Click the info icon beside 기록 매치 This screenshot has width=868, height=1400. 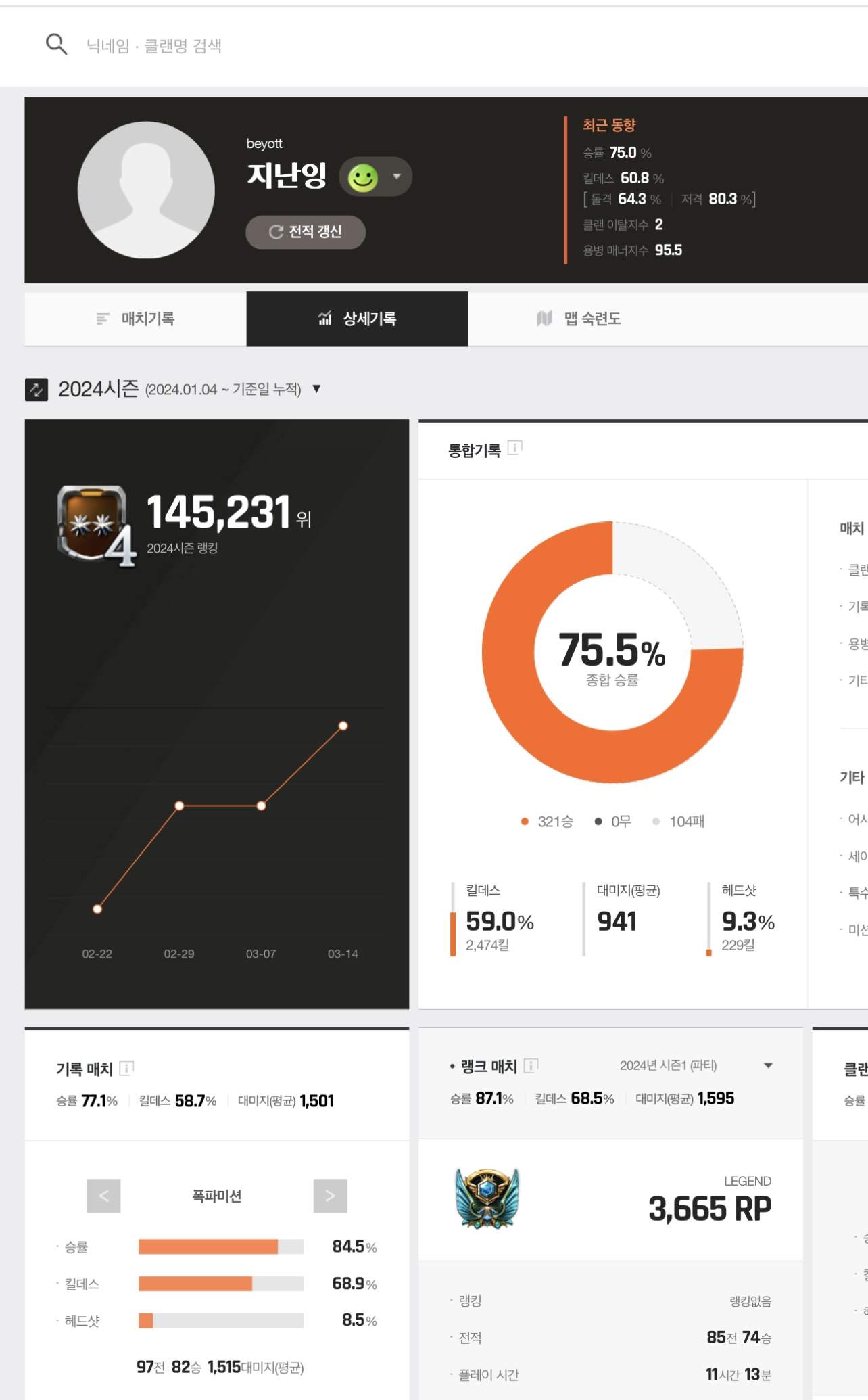click(x=126, y=1068)
